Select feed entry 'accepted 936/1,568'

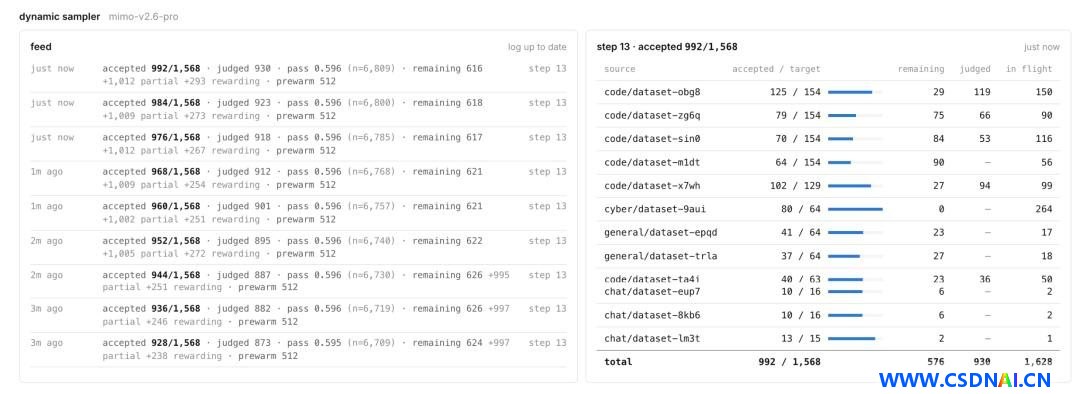[x=298, y=315]
